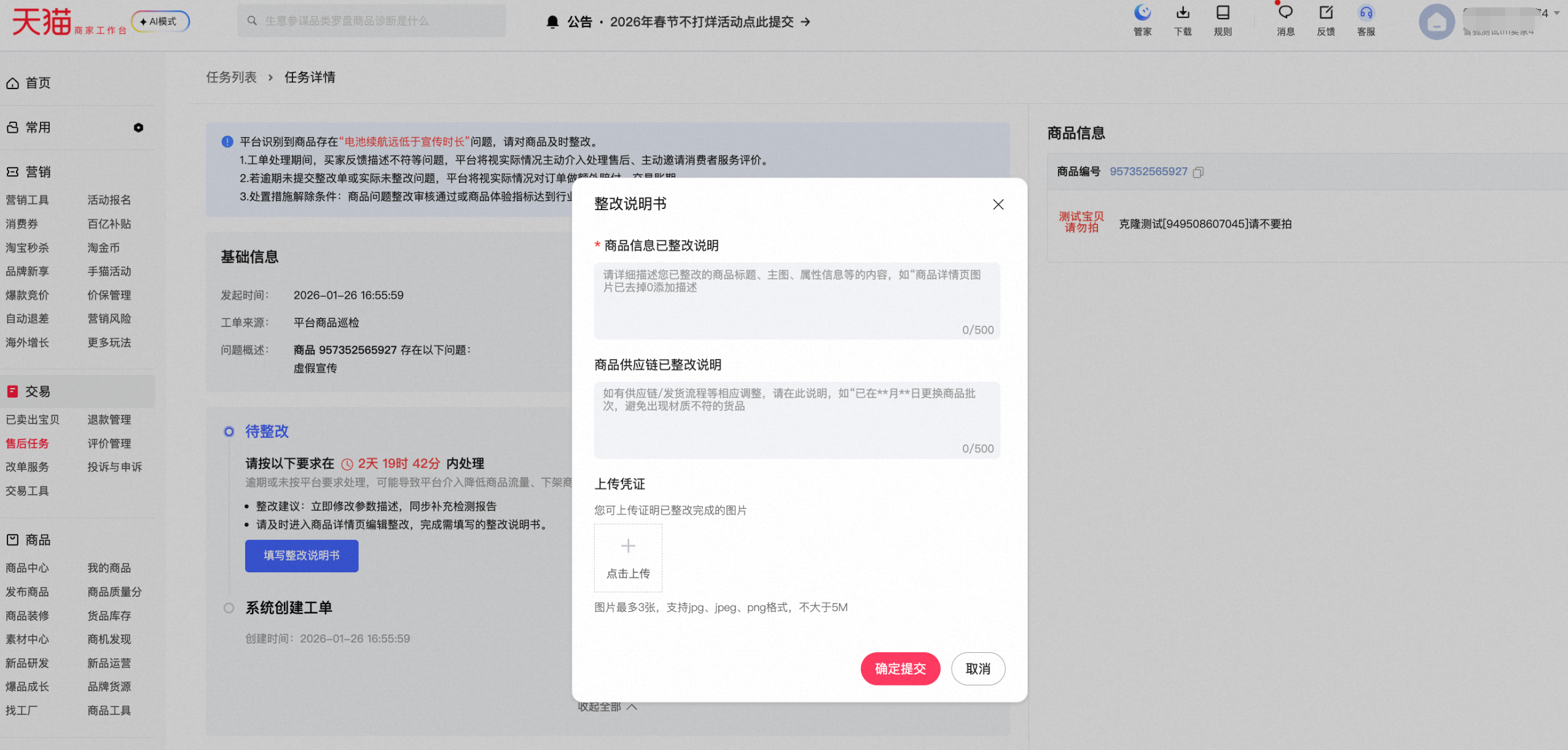Click 取消 button in dialog
The height and width of the screenshot is (750, 1568).
[978, 669]
